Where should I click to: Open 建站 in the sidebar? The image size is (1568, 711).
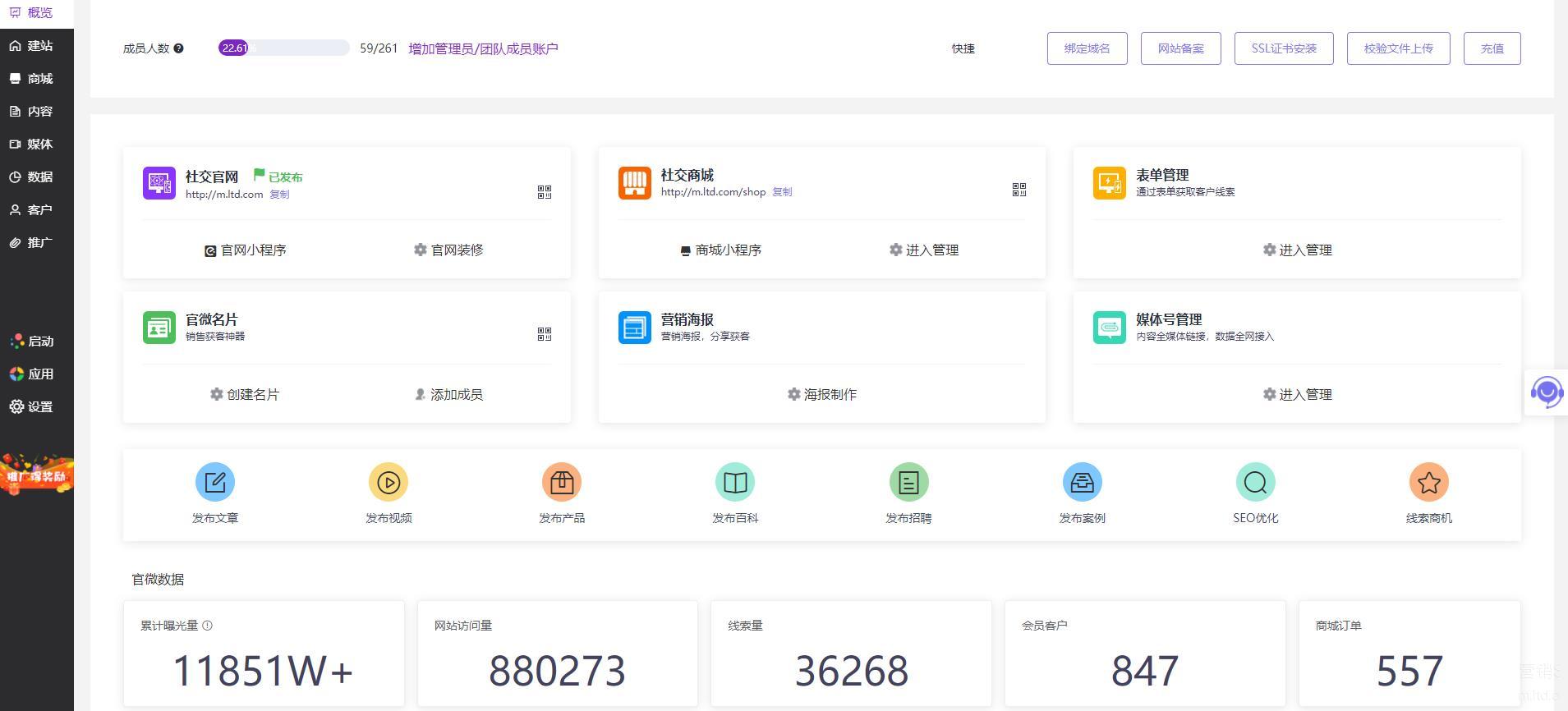(x=37, y=46)
